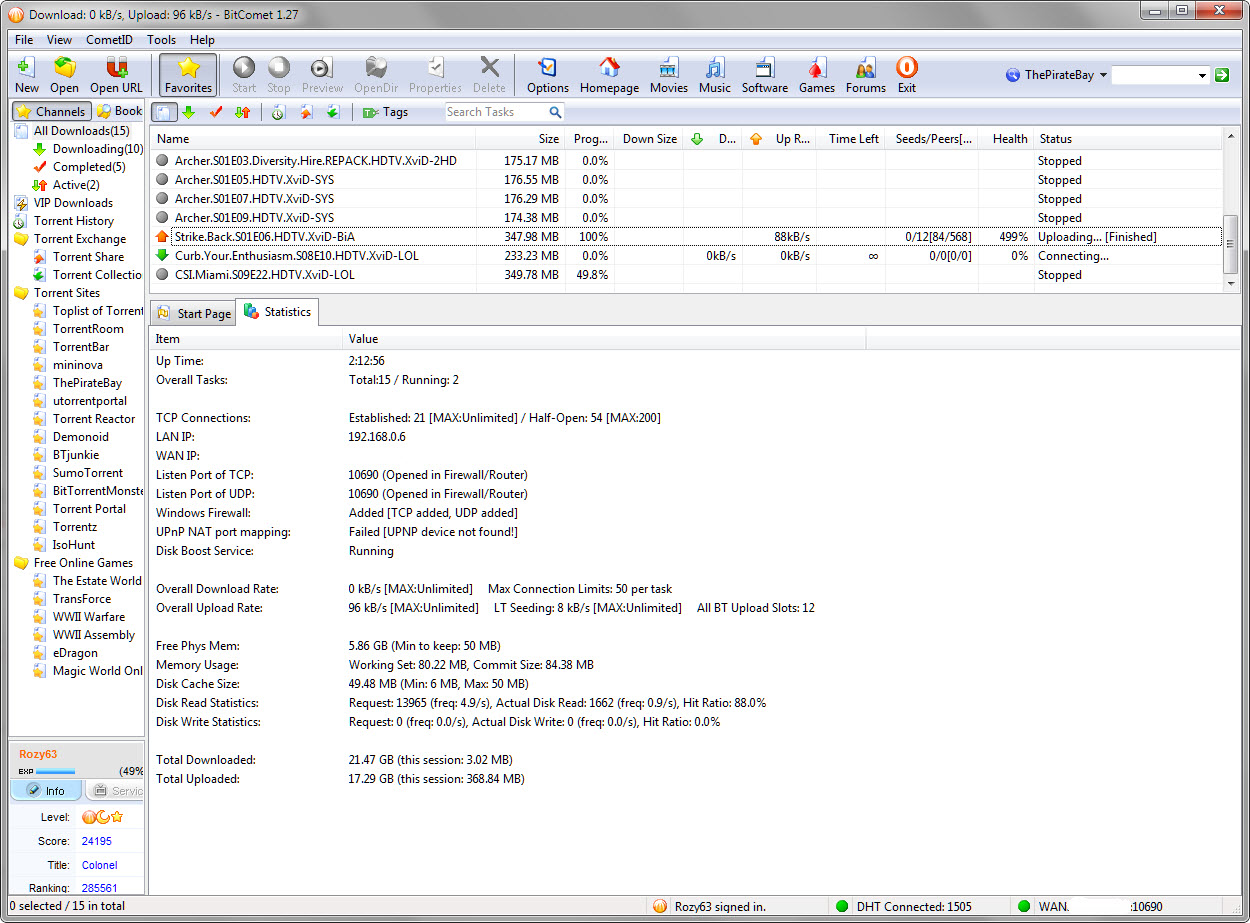Filter by active tasks up-down arrows

coord(242,112)
